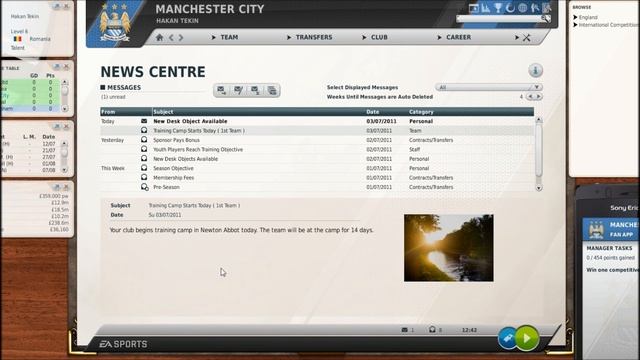The height and width of the screenshot is (360, 640).
Task: Click read icon beside Sponsor Pays Bonus
Action: [144, 140]
